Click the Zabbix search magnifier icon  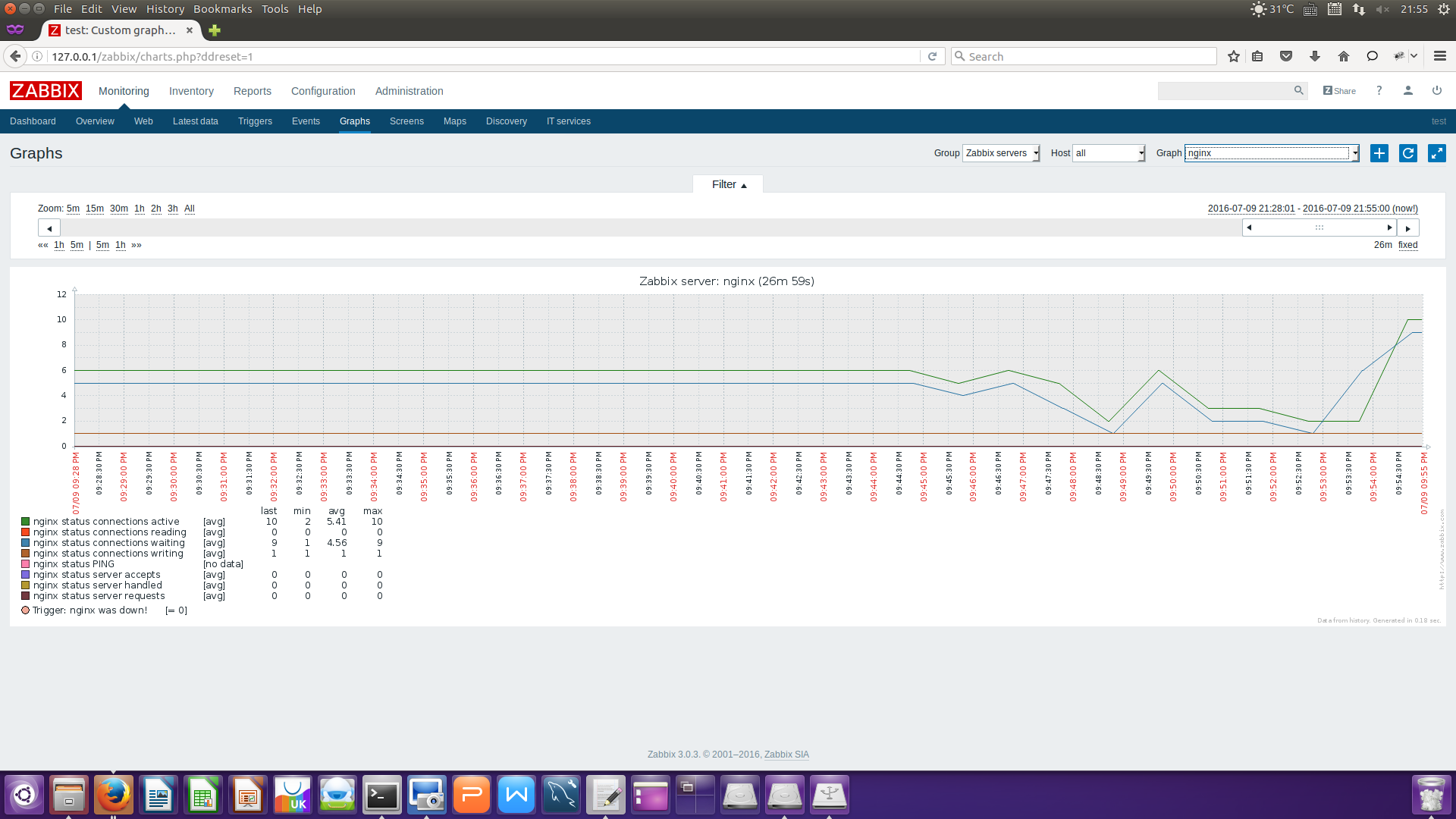click(x=1299, y=90)
